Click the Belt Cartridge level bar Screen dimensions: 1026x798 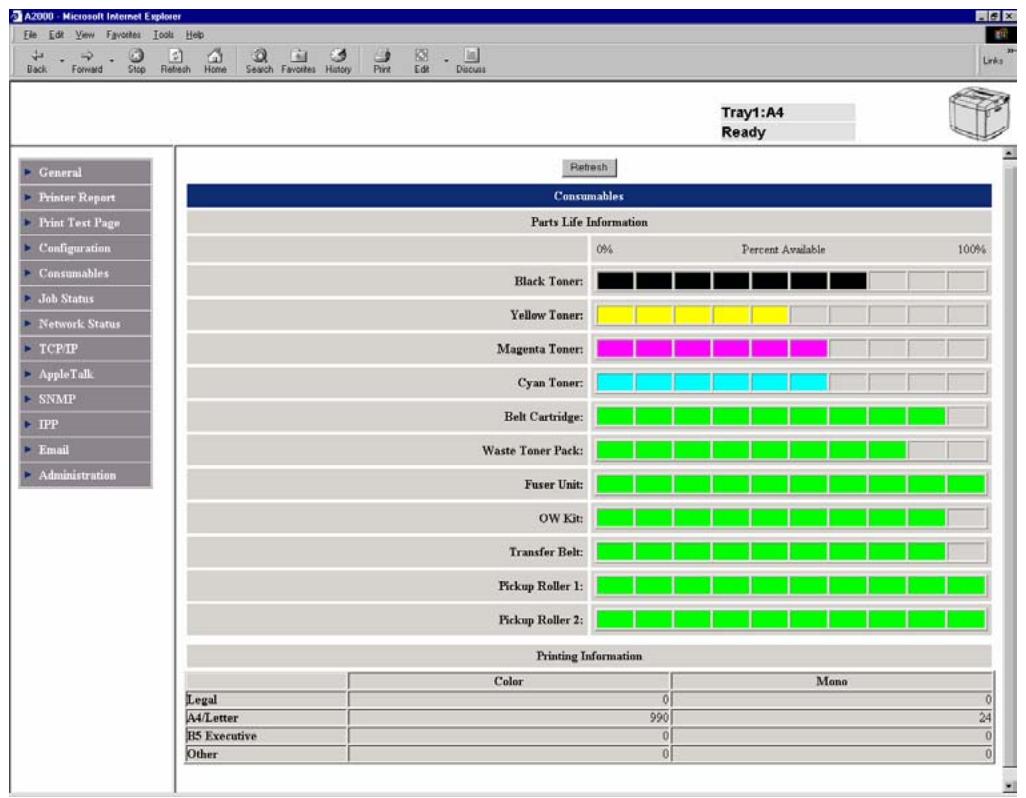click(x=791, y=417)
